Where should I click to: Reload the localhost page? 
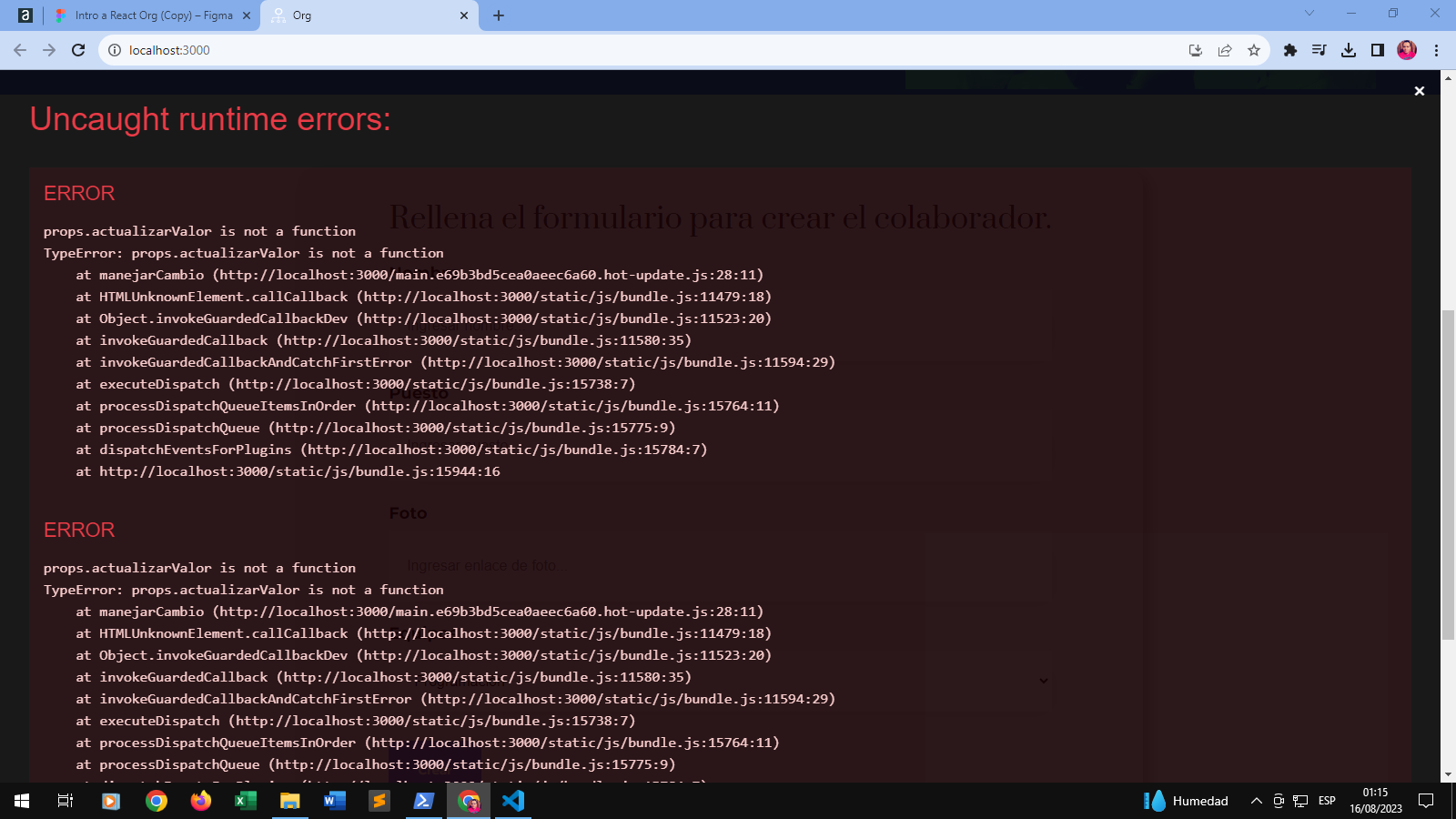[78, 50]
